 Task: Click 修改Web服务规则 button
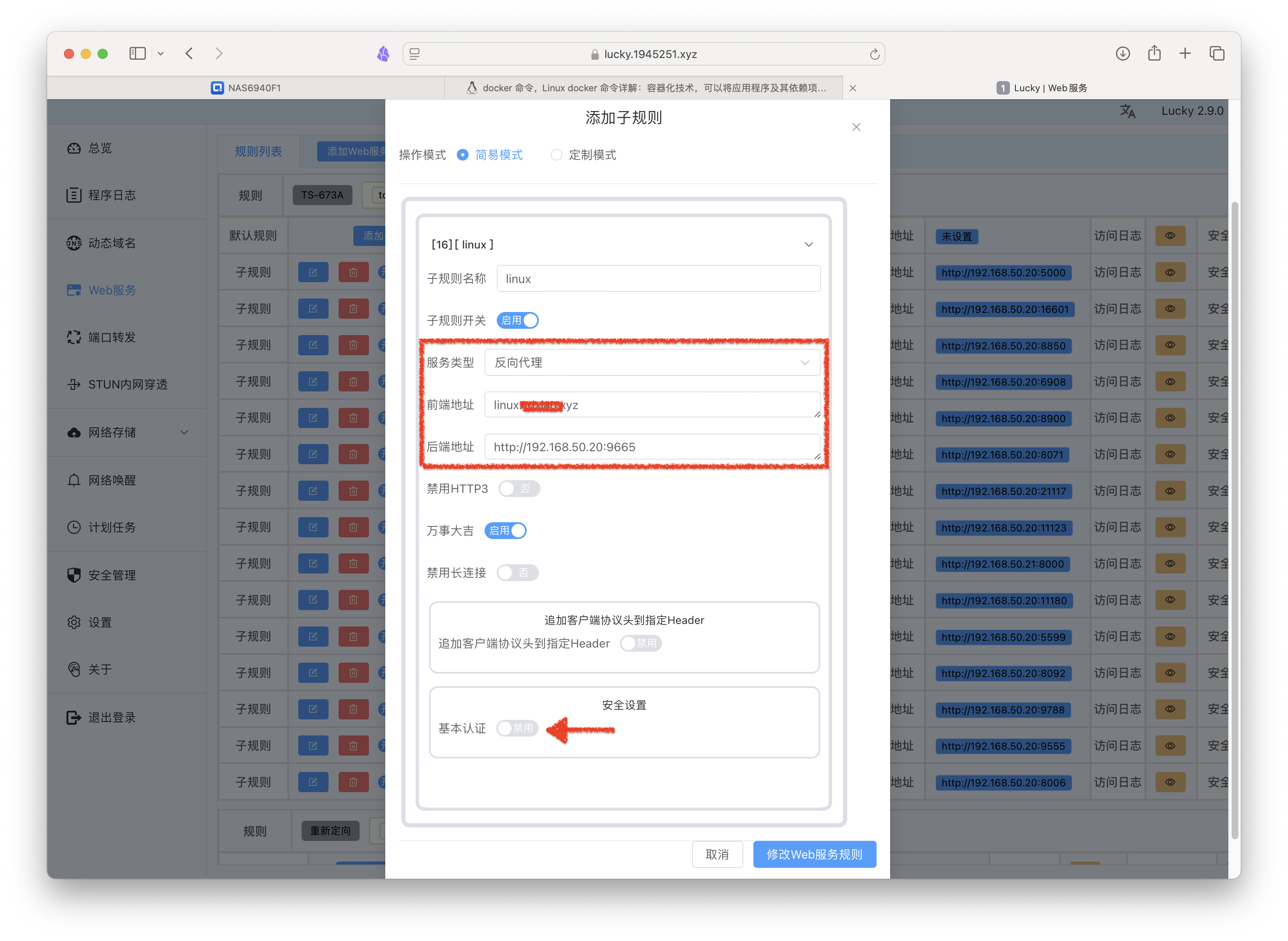[x=814, y=854]
